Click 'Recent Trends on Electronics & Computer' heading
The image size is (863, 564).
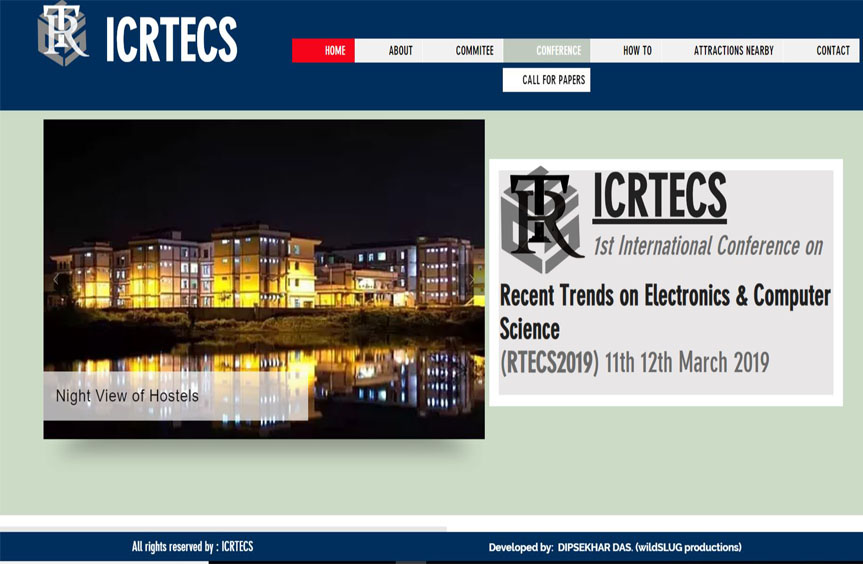click(x=665, y=295)
